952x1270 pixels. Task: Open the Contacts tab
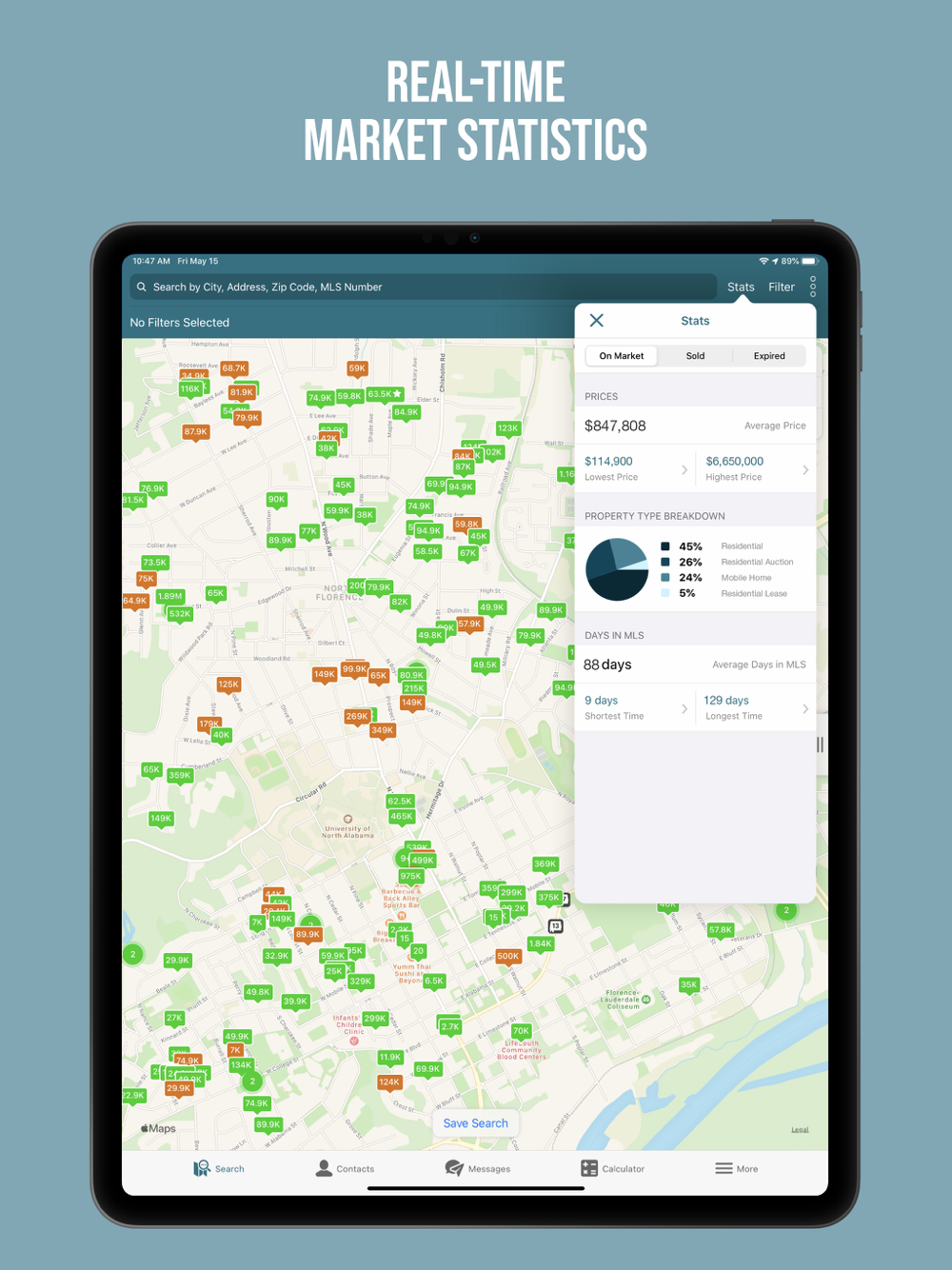point(345,1168)
